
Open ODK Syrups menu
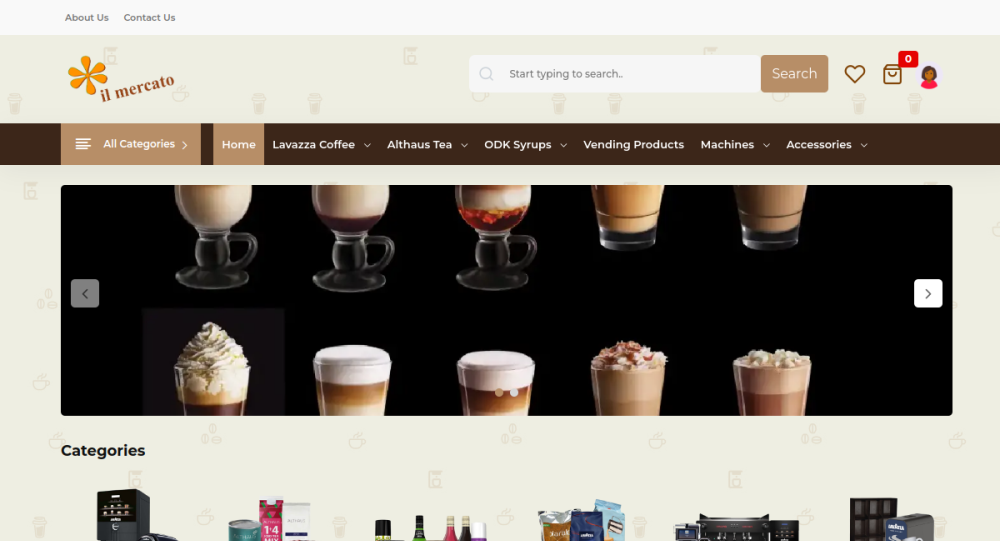(518, 145)
